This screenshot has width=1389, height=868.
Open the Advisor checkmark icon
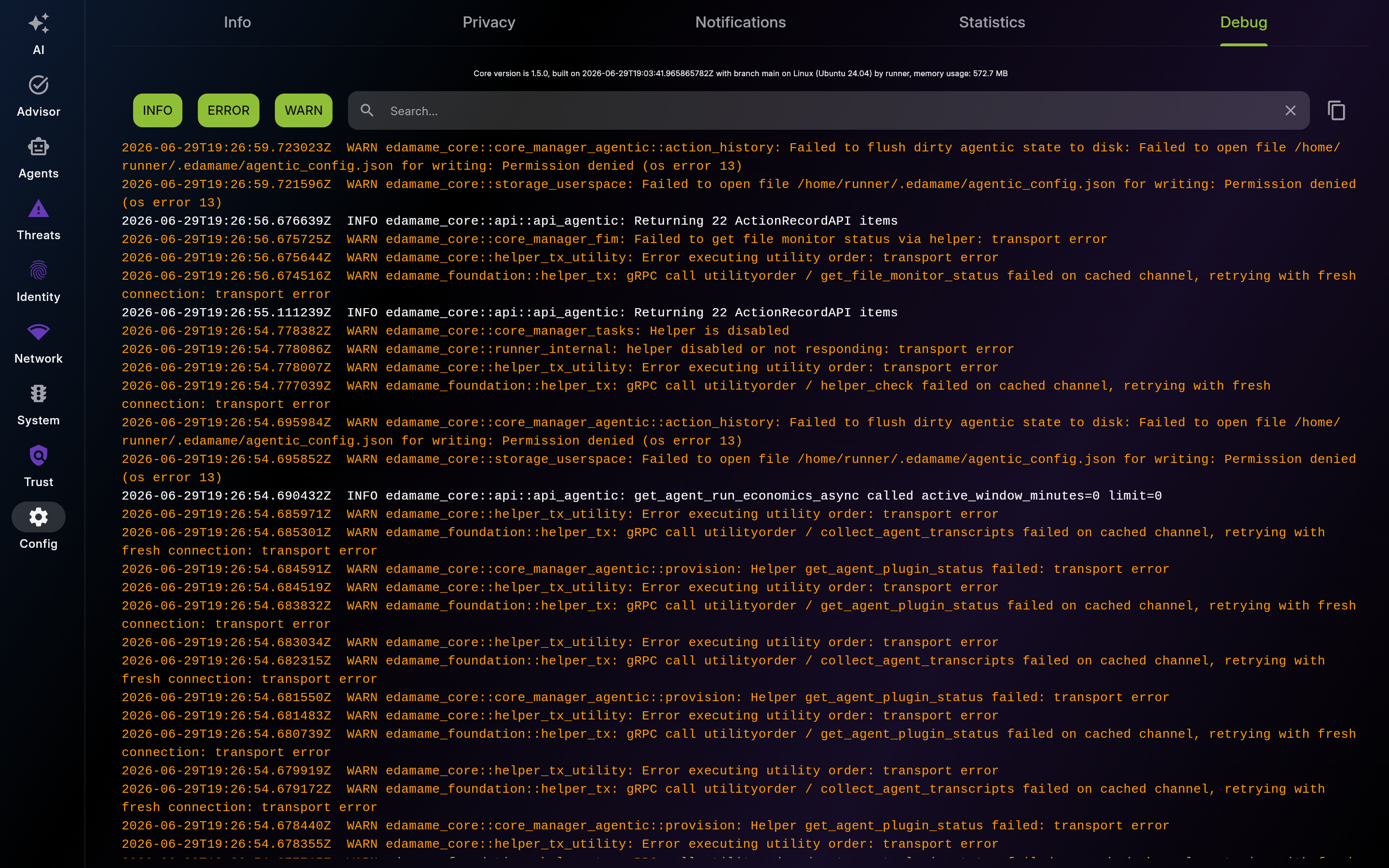(39, 85)
